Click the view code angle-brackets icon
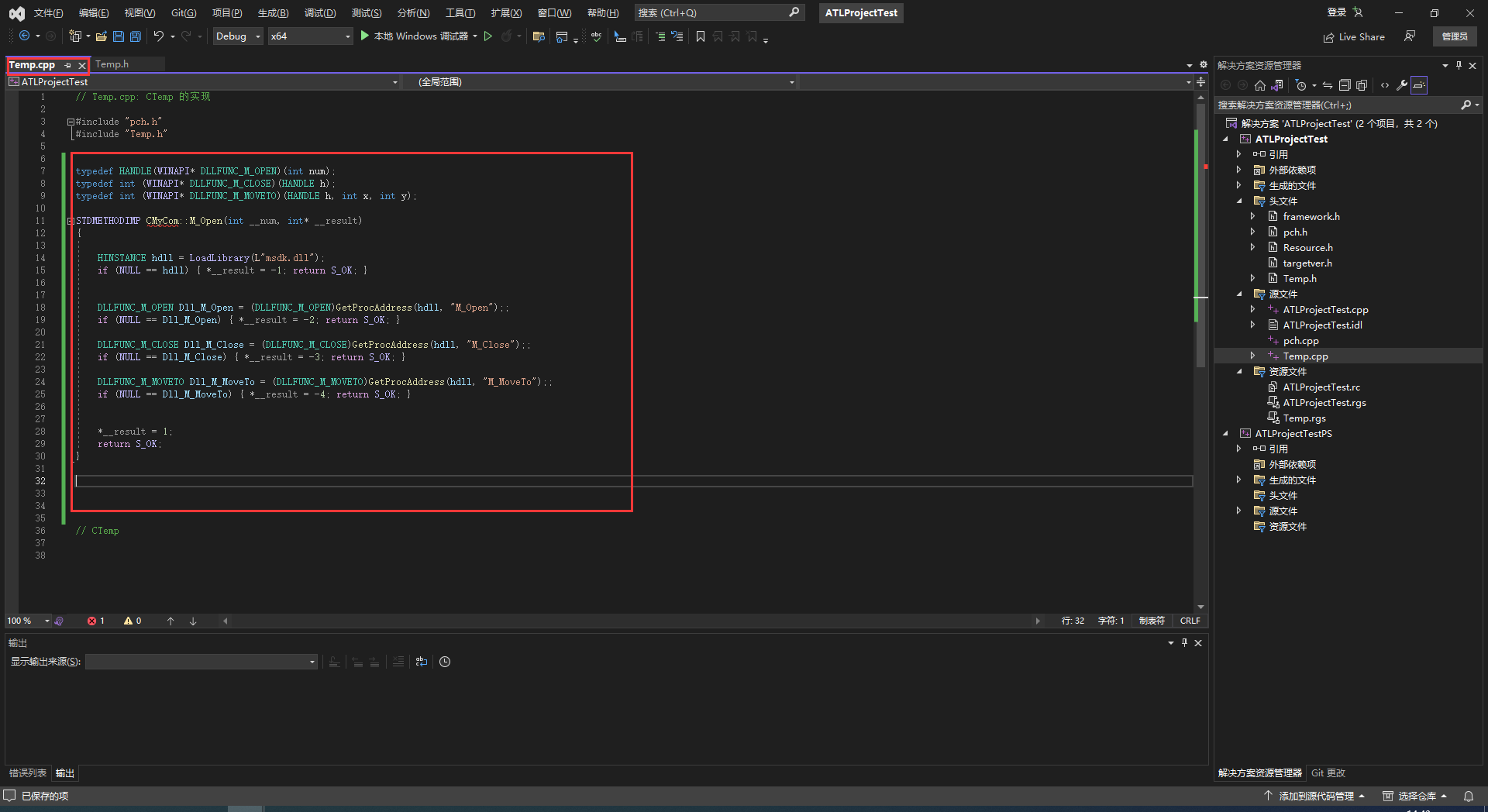The image size is (1488, 812). (x=1385, y=85)
